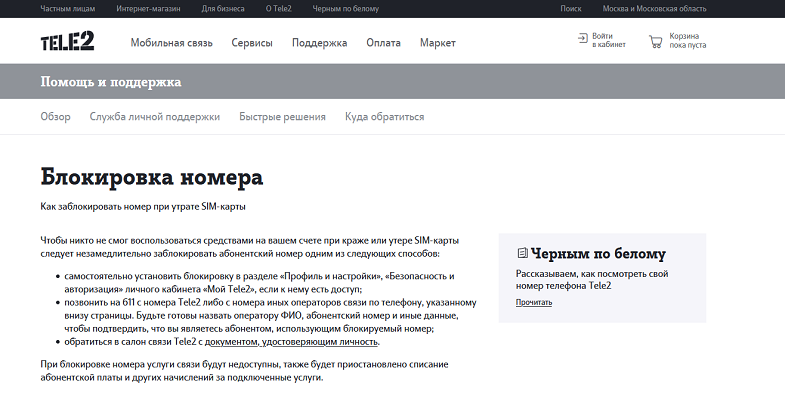Click the login arrow icon
Screen dimensions: 785x393
(582, 38)
